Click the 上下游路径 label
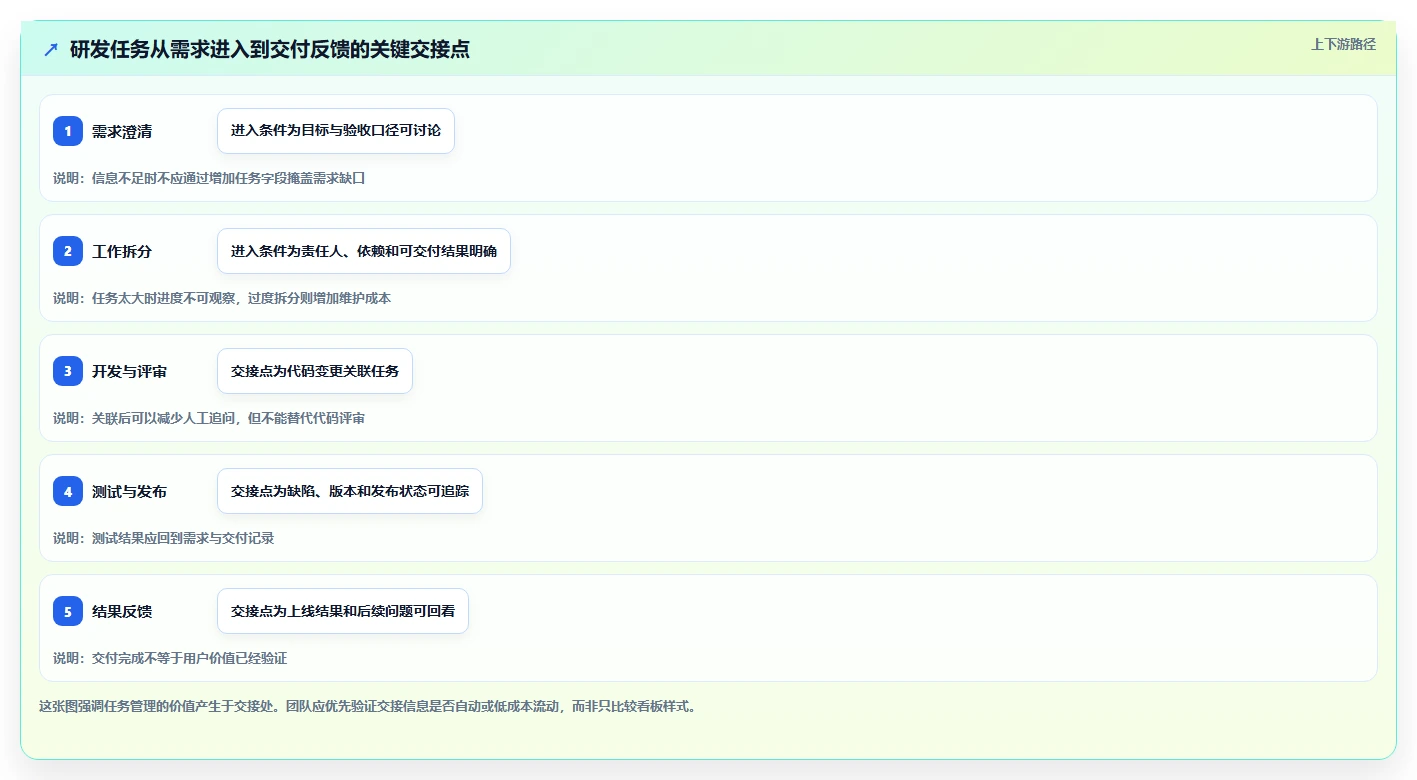The width and height of the screenshot is (1417, 780). [1344, 44]
